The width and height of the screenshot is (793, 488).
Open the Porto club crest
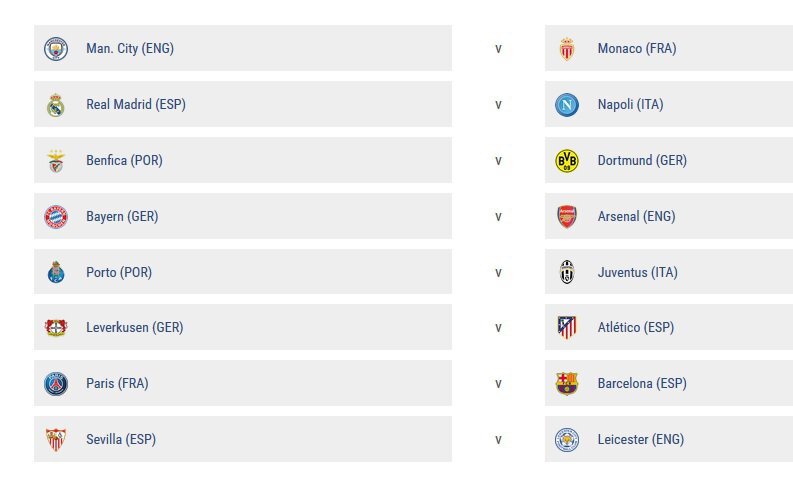[56, 272]
